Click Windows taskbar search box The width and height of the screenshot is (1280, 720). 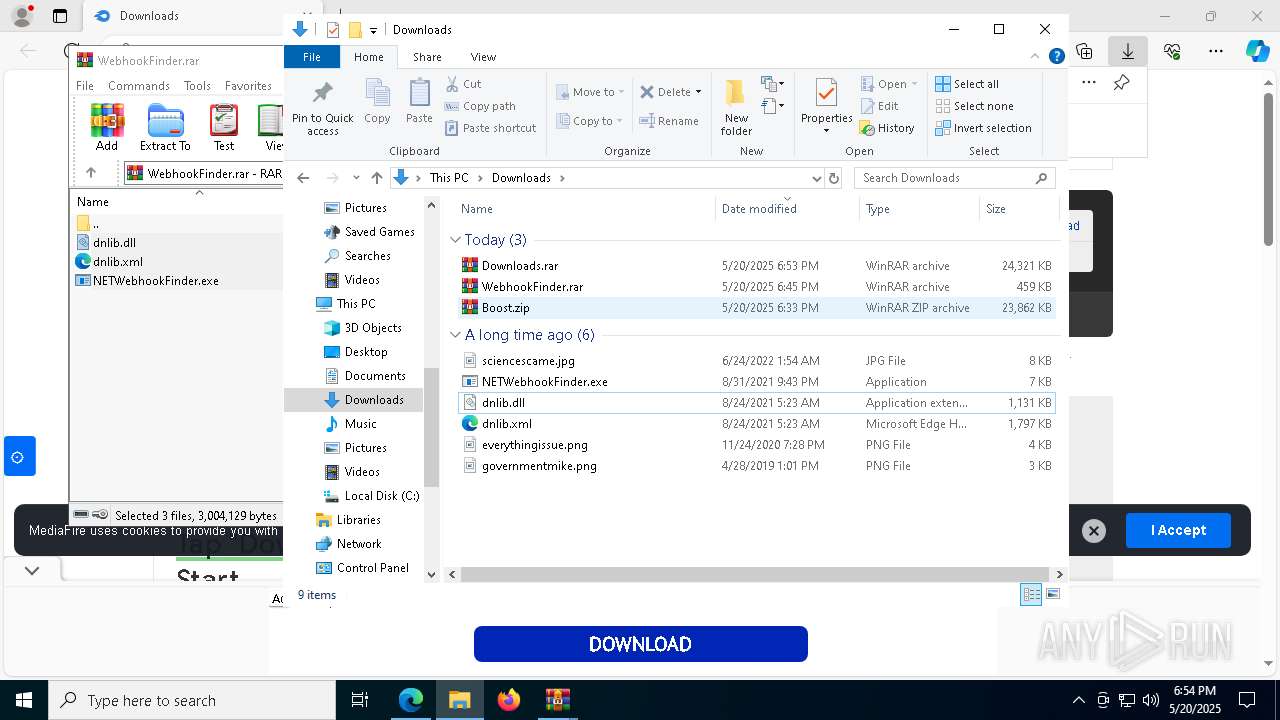pos(192,701)
